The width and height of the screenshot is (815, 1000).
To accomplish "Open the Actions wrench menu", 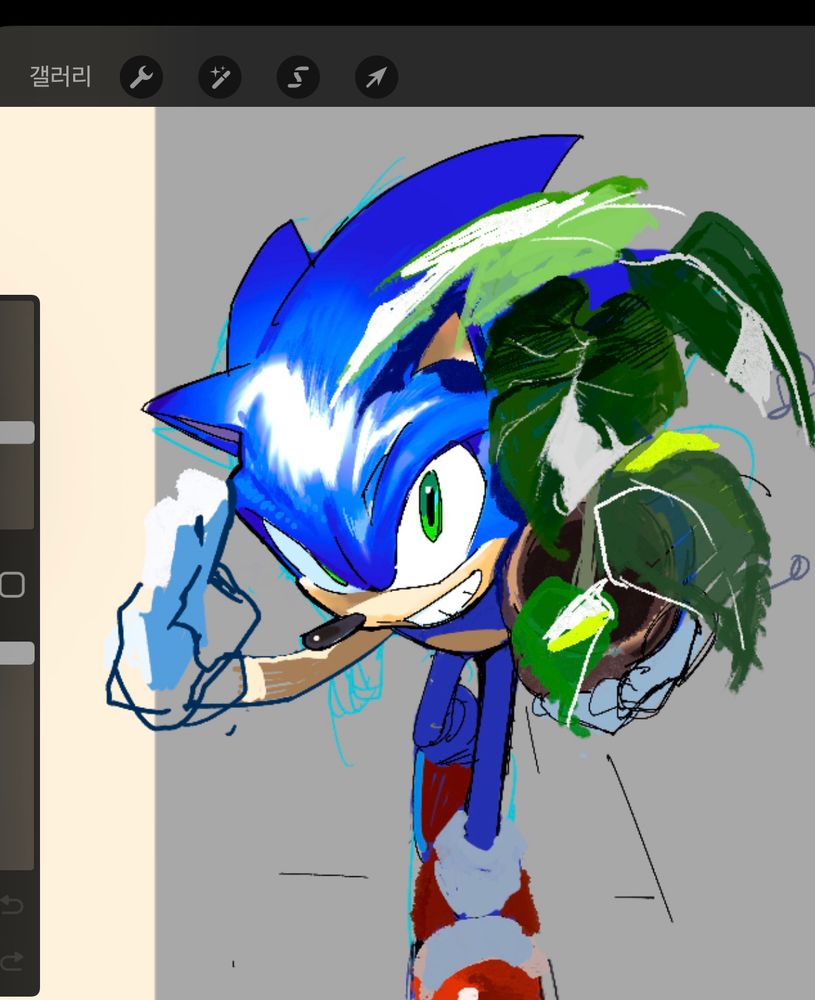I will pyautogui.click(x=141, y=77).
